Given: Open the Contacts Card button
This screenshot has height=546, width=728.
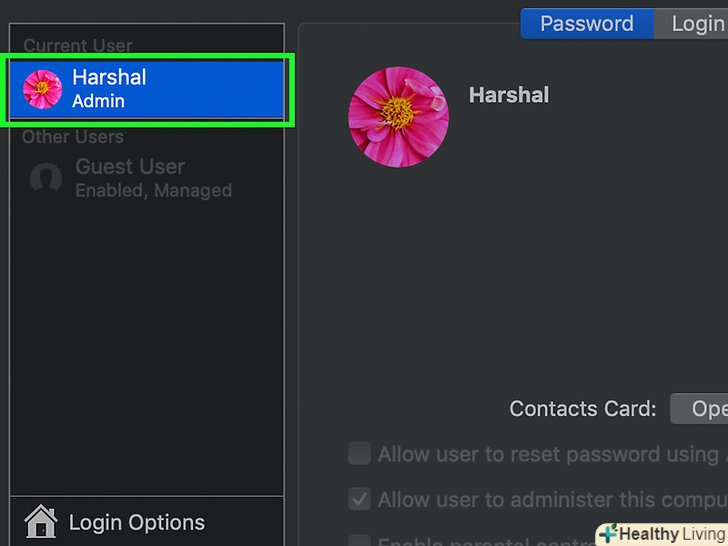Looking at the screenshot, I should point(699,408).
